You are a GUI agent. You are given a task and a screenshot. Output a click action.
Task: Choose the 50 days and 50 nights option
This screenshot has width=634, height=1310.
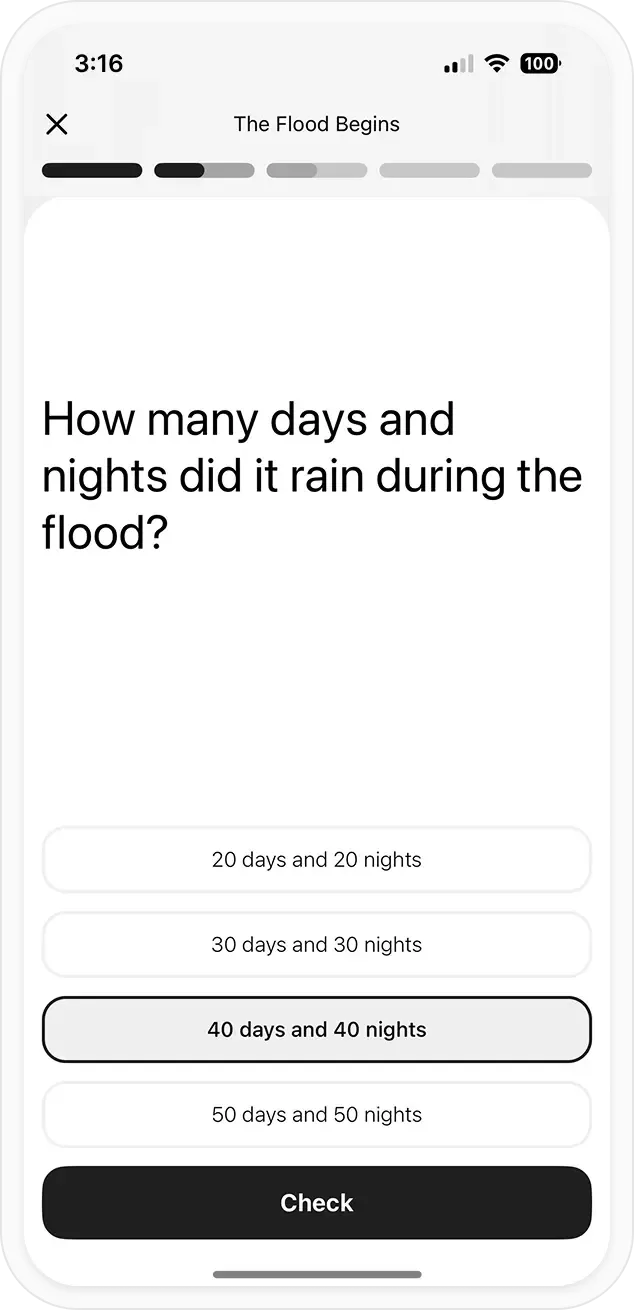pos(317,1114)
